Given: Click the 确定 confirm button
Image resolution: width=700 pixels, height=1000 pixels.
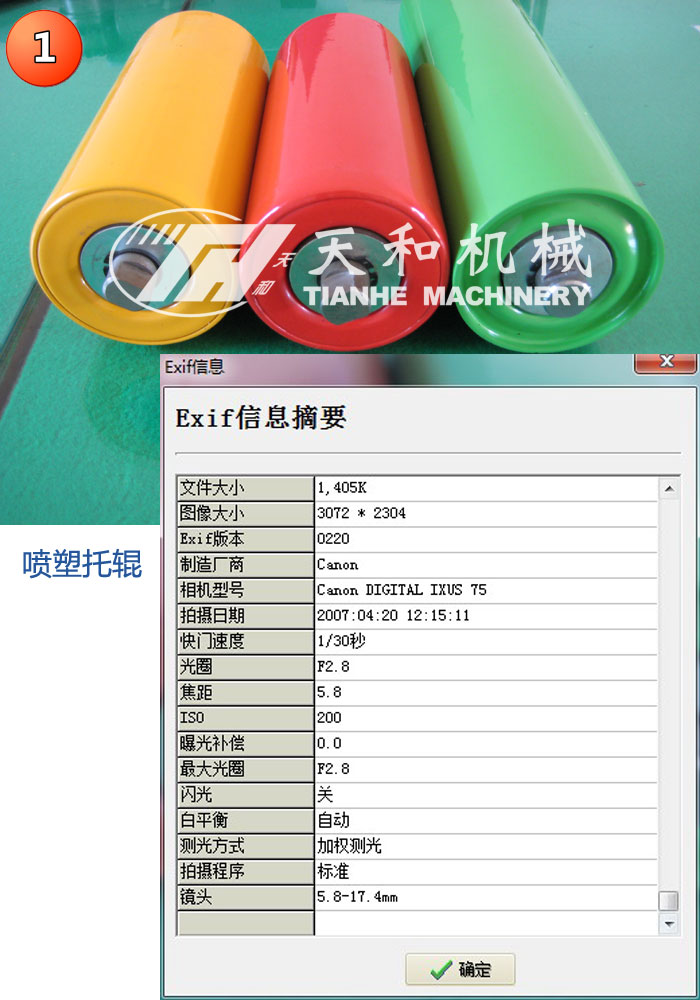Looking at the screenshot, I should point(460,969).
